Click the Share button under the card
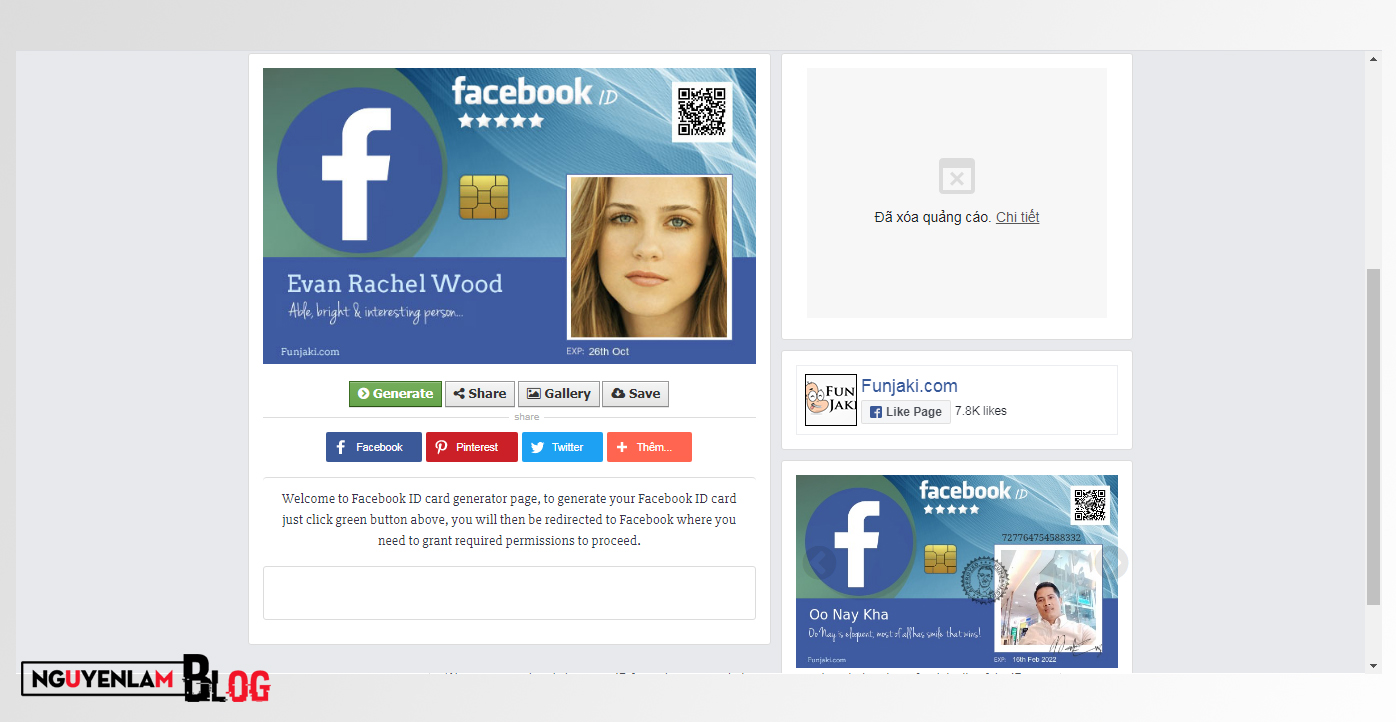 [480, 394]
